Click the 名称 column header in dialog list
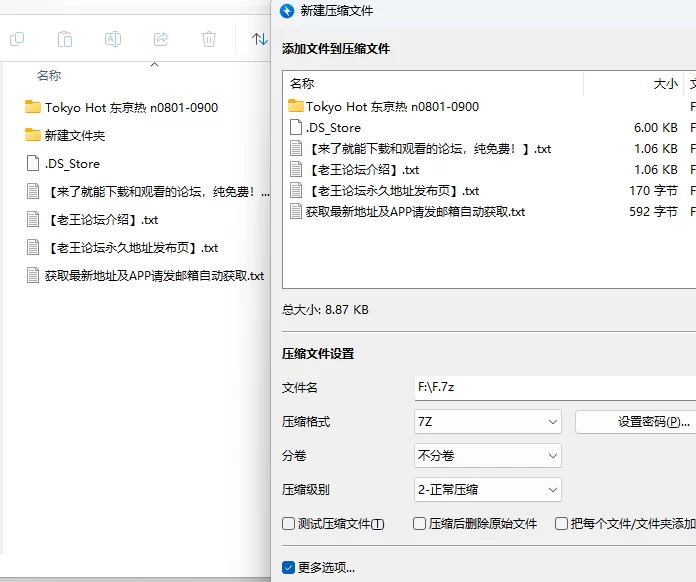 pyautogui.click(x=302, y=83)
